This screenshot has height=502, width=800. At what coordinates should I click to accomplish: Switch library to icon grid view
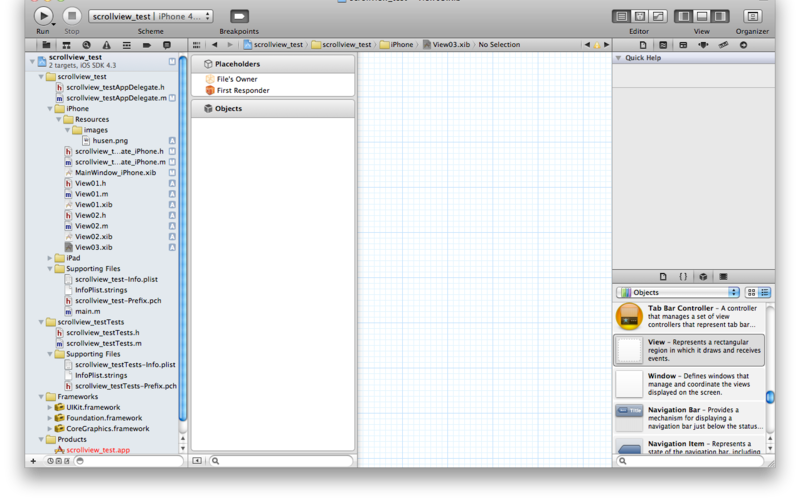coord(752,292)
